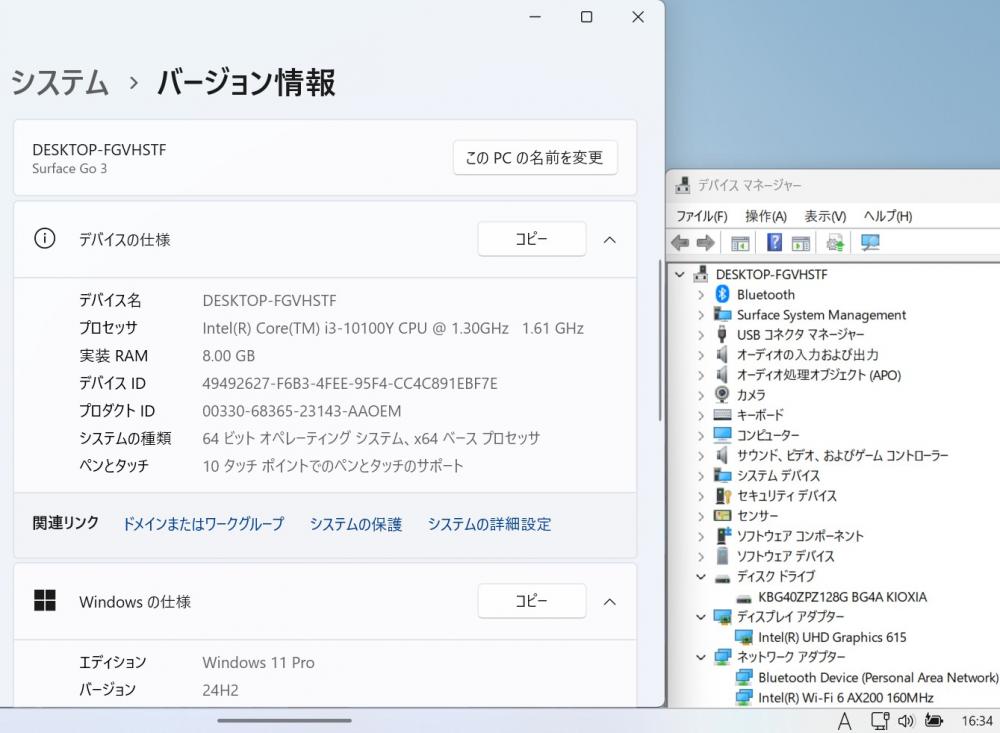Click the この PC の名前を変更 button

click(535, 158)
